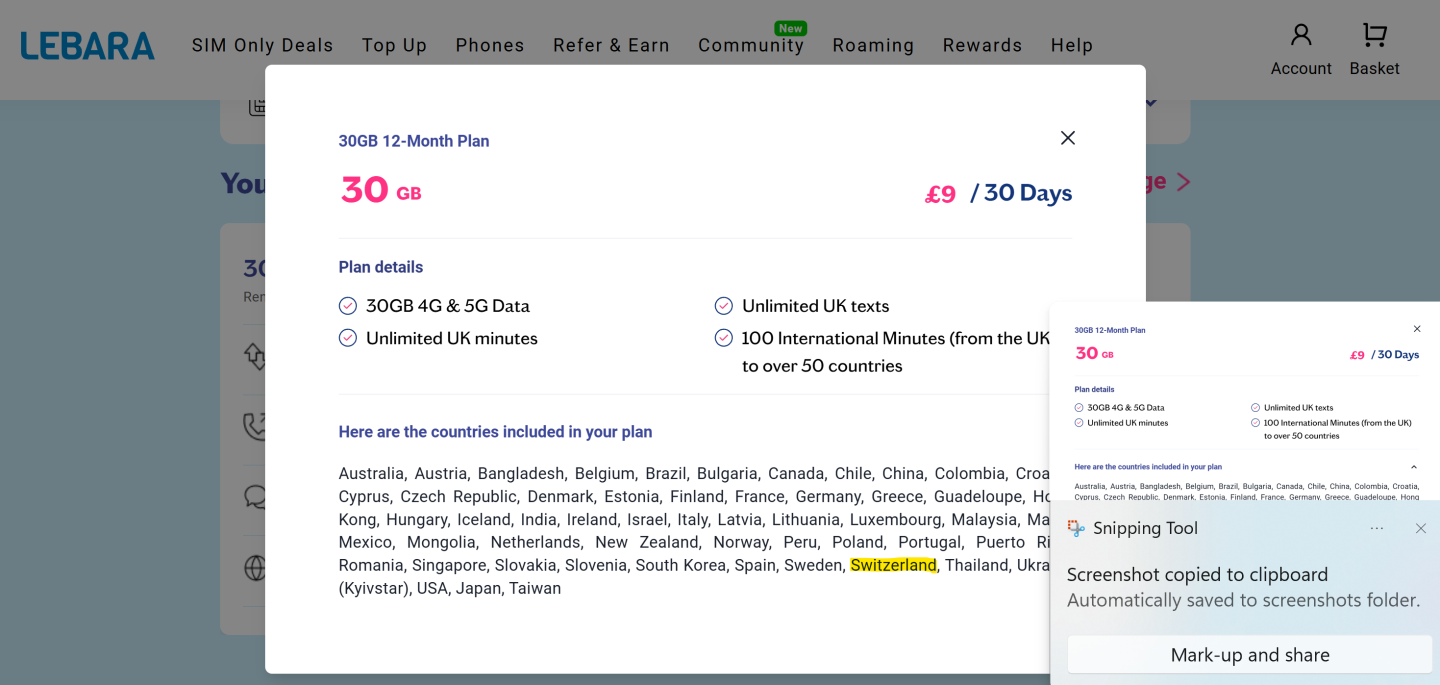1440x685 pixels.
Task: Dismiss the Snipping Tool notification
Action: point(1420,528)
